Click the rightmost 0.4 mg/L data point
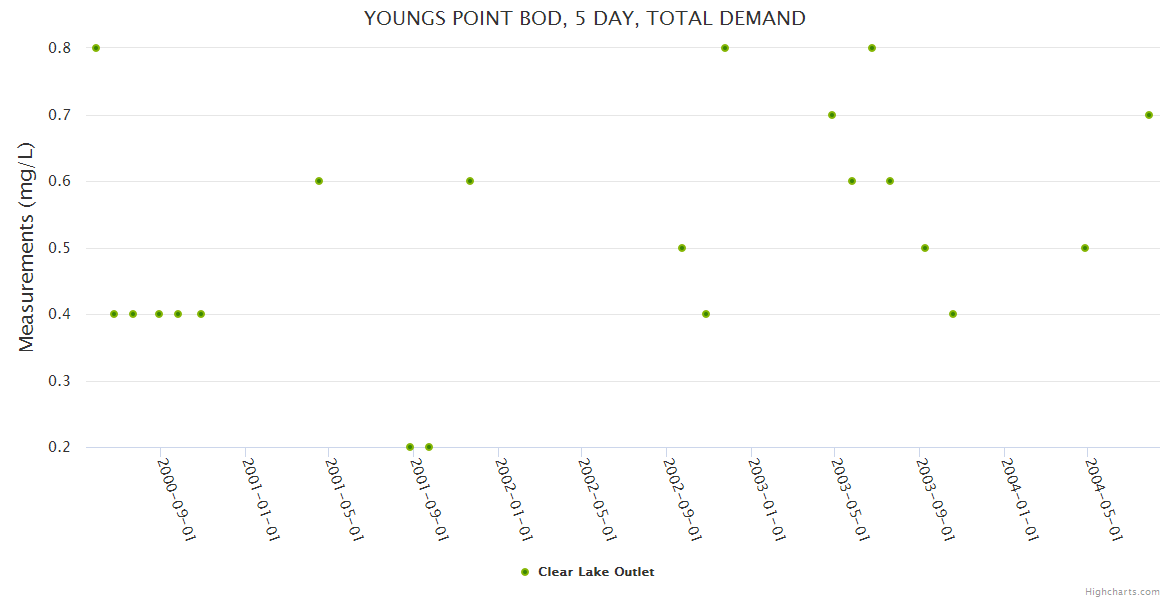 click(953, 314)
